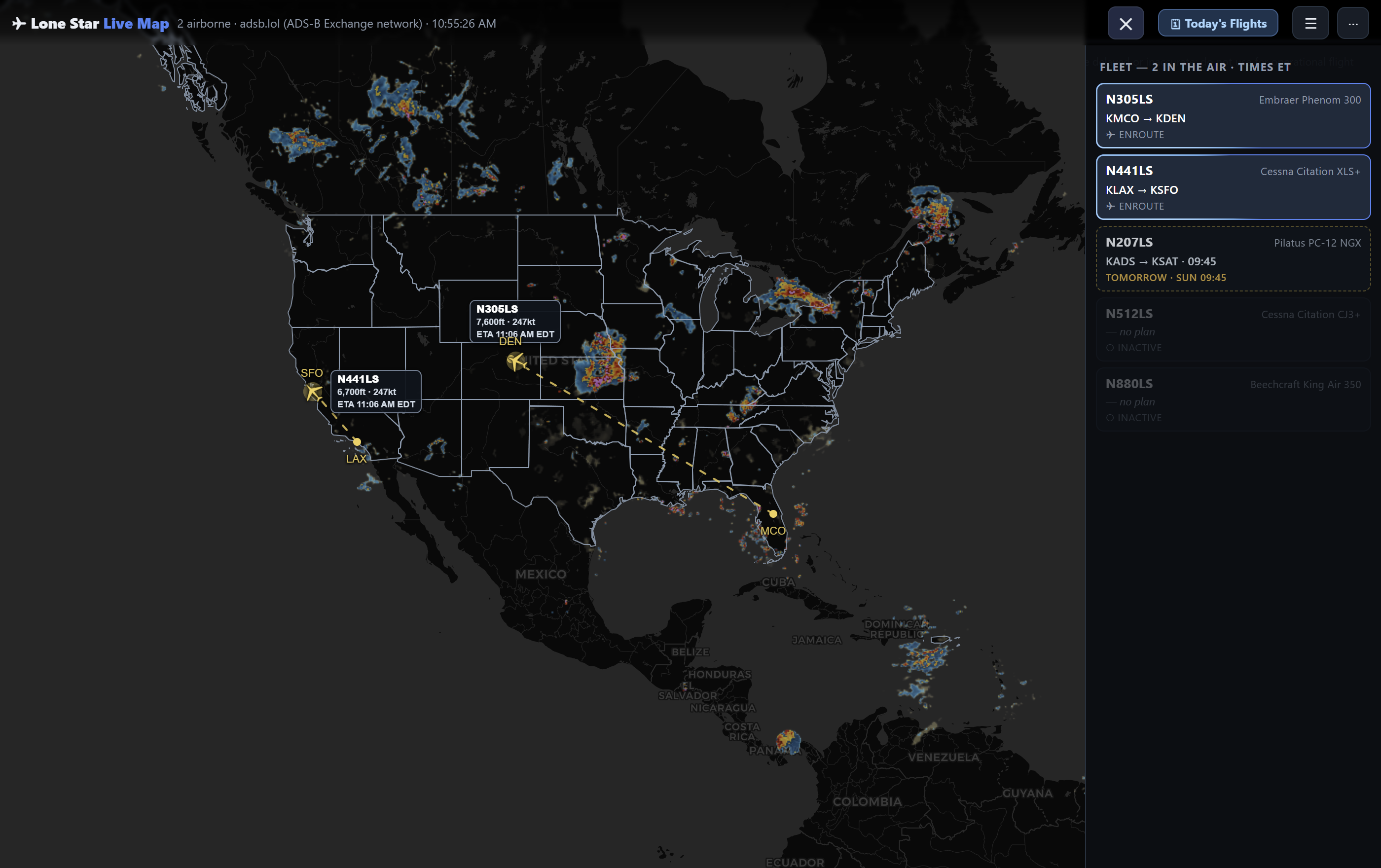Viewport: 1381px width, 868px height.
Task: Click the ENROUTE status on N441LS card
Action: 1135,206
